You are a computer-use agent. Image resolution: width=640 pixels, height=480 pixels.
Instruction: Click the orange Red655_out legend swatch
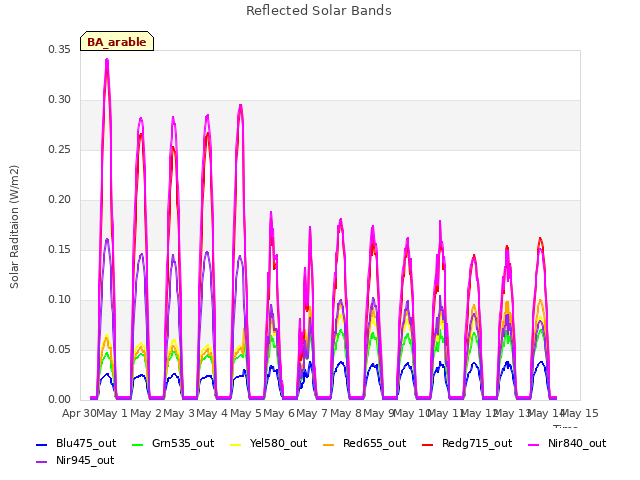329,444
